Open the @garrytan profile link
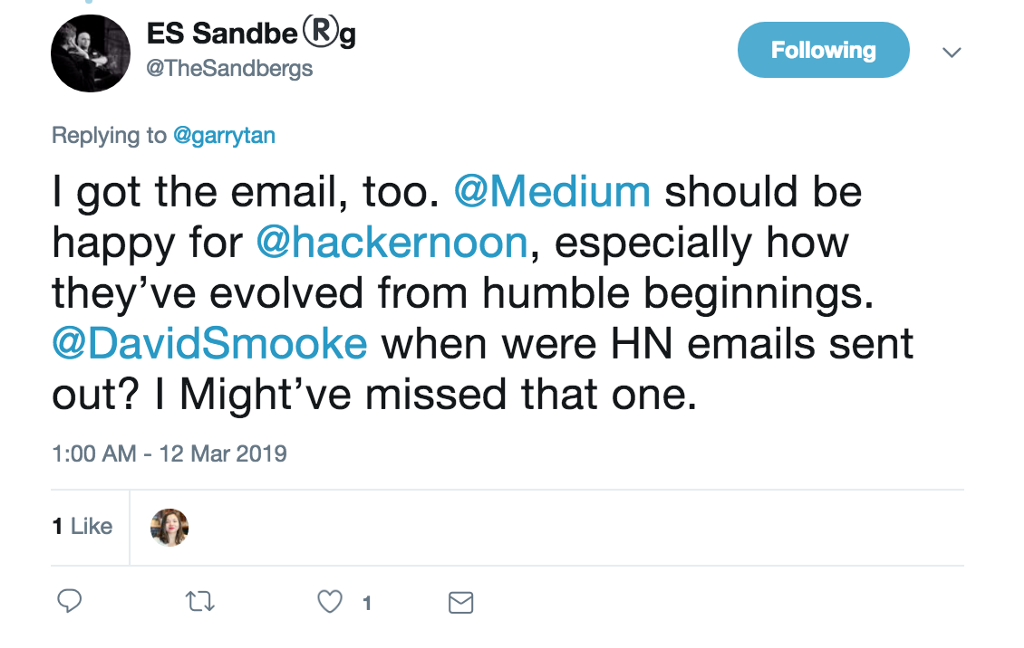Screen dimensions: 1024x648 [x=224, y=135]
